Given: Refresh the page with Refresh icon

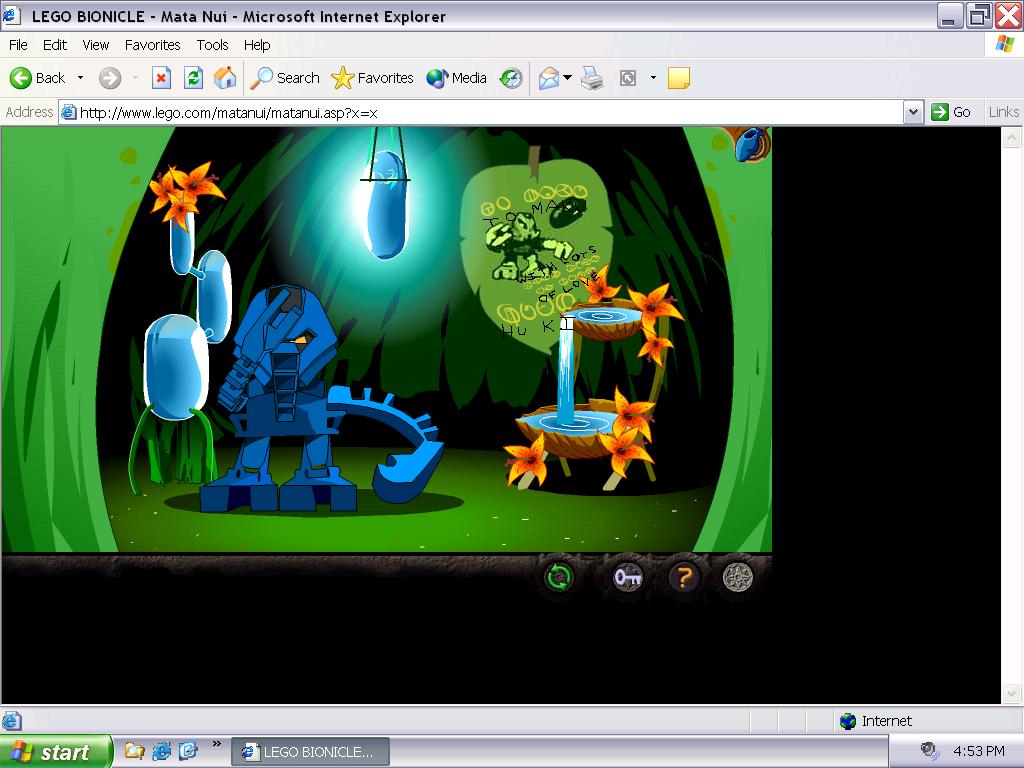Looking at the screenshot, I should tap(194, 78).
